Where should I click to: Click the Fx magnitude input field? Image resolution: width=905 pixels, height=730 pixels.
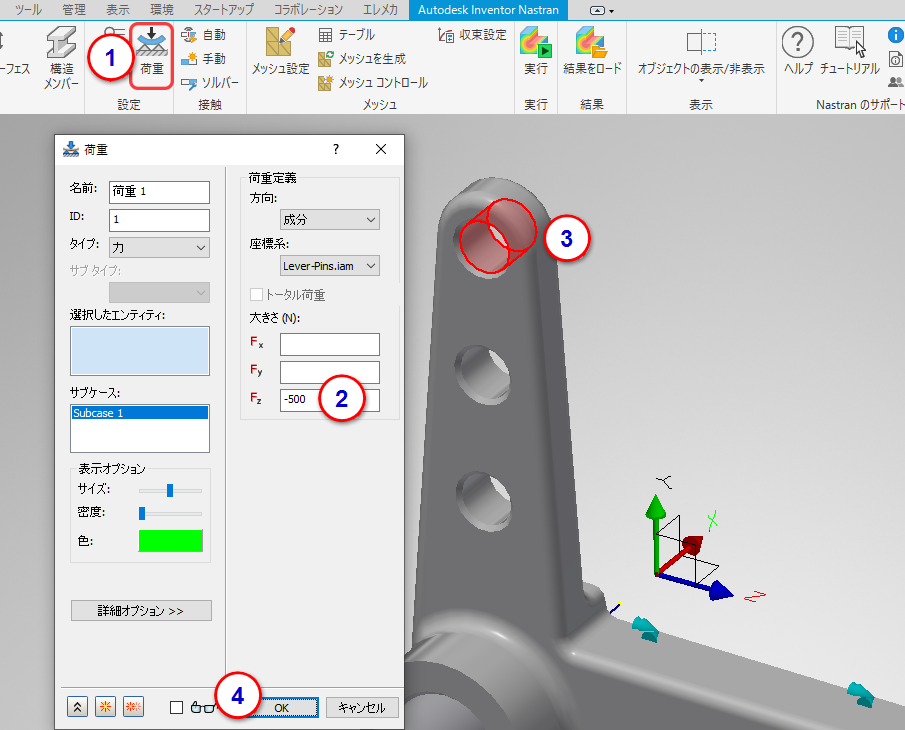pos(330,344)
